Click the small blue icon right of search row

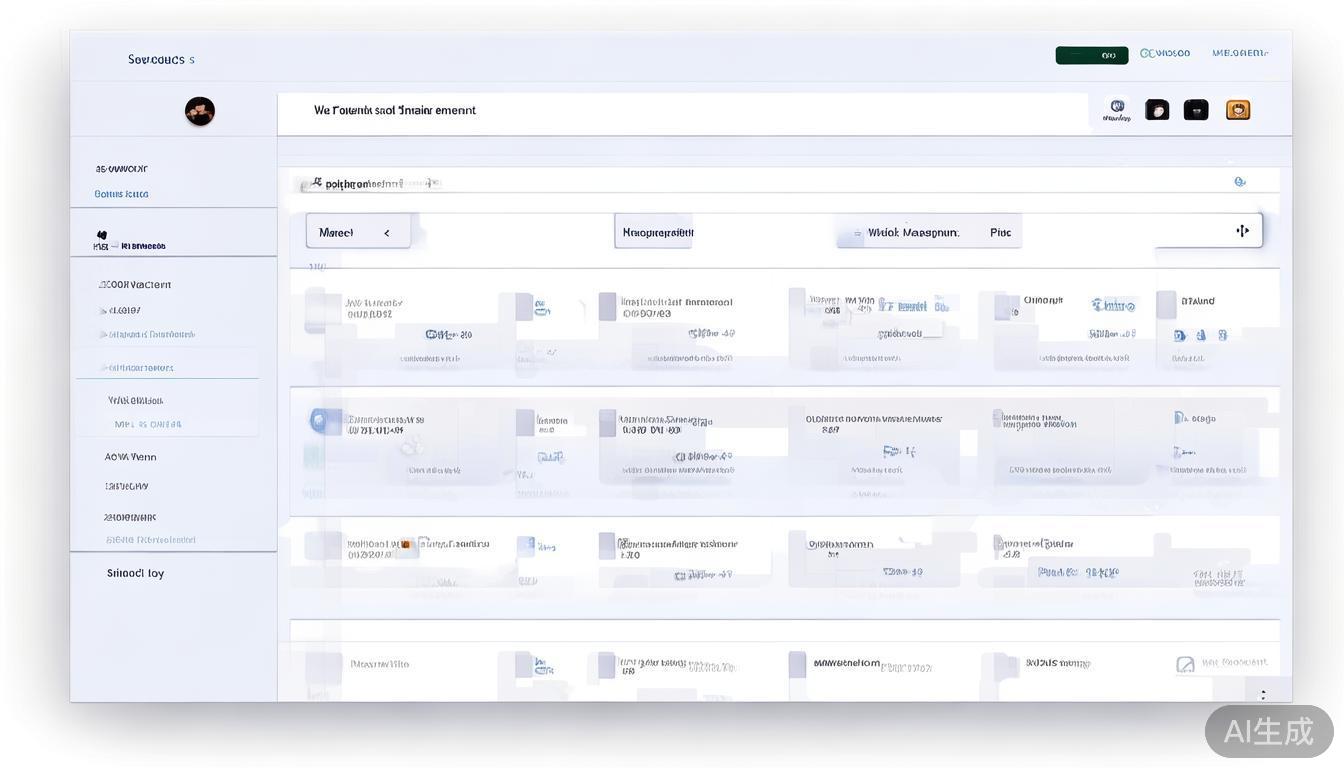tap(1240, 182)
